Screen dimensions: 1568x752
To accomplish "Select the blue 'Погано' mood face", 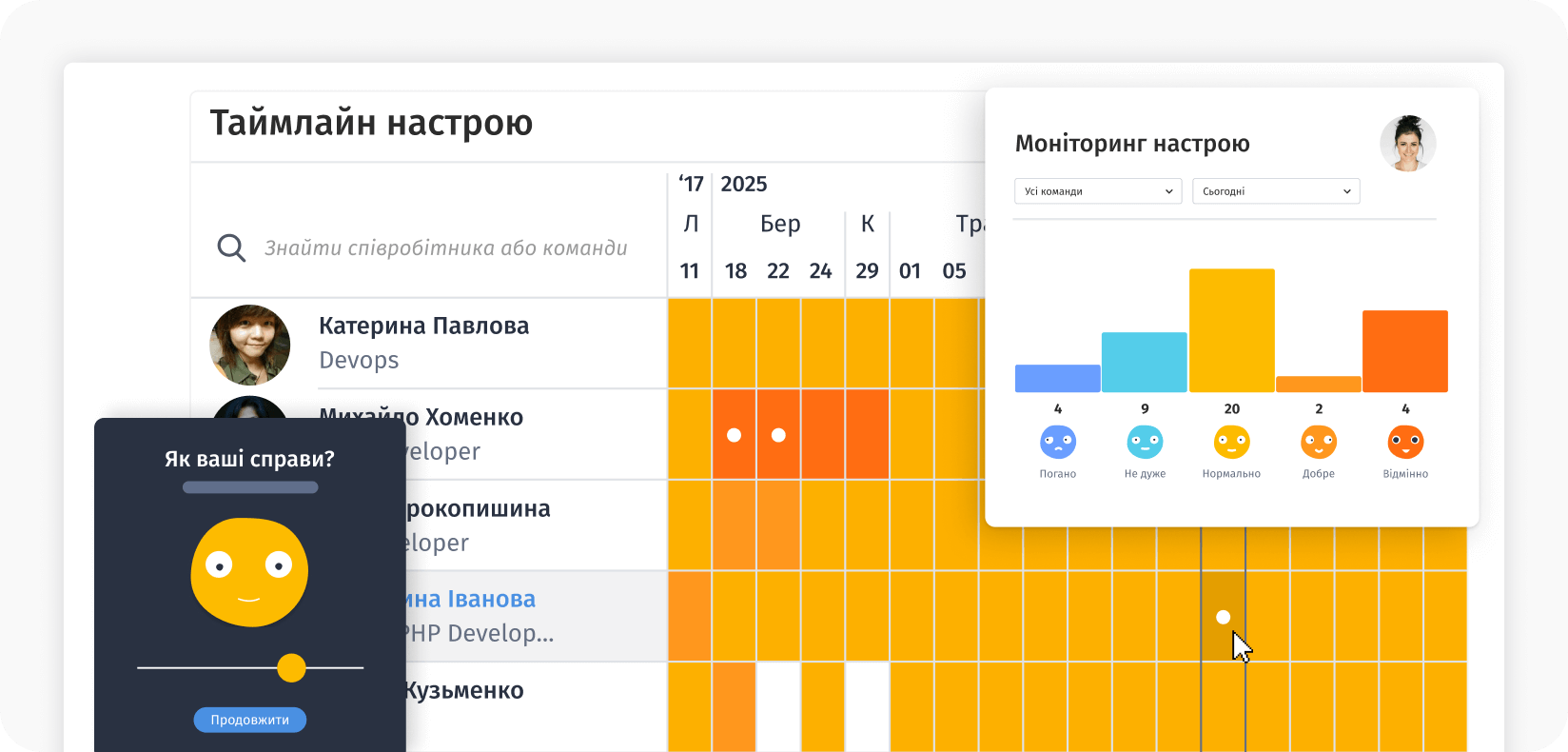I will (x=1057, y=442).
